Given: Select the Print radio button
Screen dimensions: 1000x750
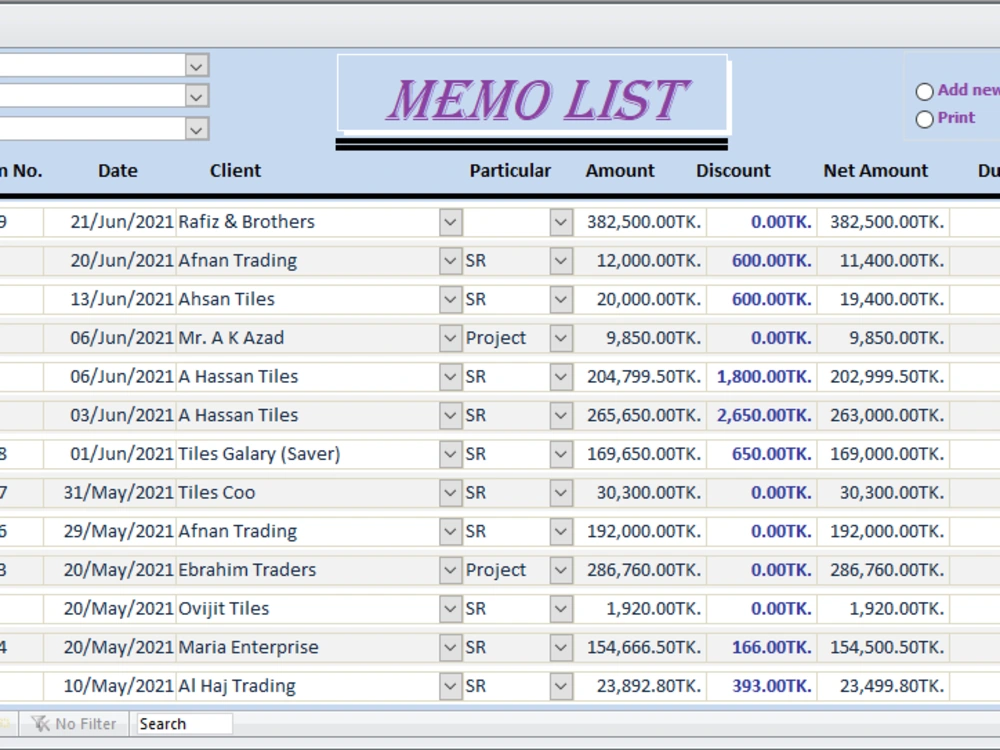Looking at the screenshot, I should [924, 119].
